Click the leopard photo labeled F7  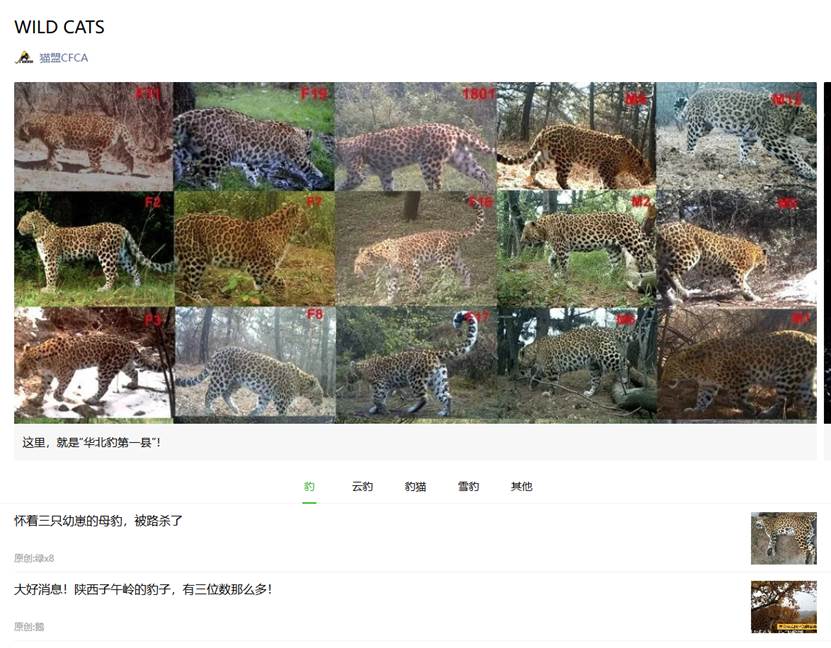(255, 248)
